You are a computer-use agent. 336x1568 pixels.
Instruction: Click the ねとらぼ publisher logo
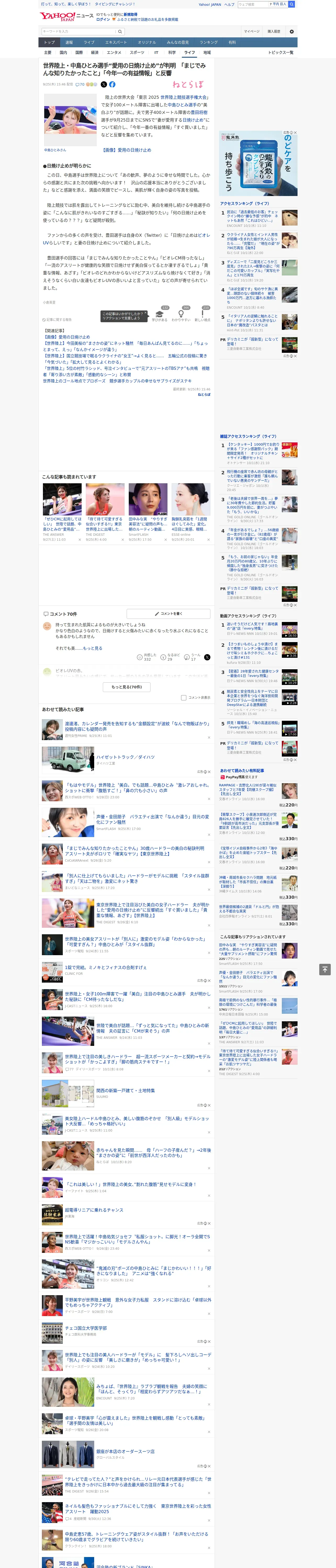click(188, 85)
